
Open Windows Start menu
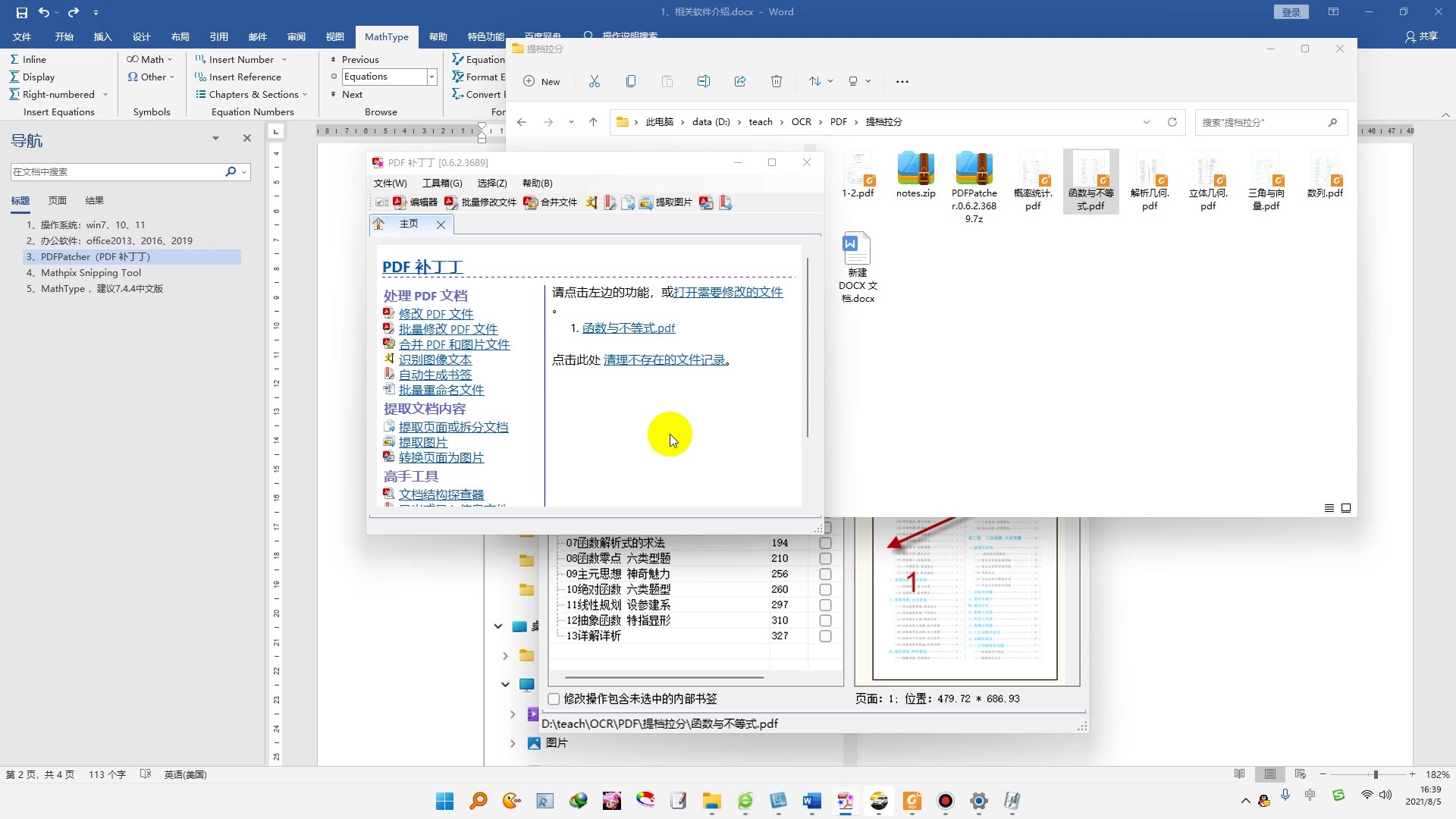444,801
